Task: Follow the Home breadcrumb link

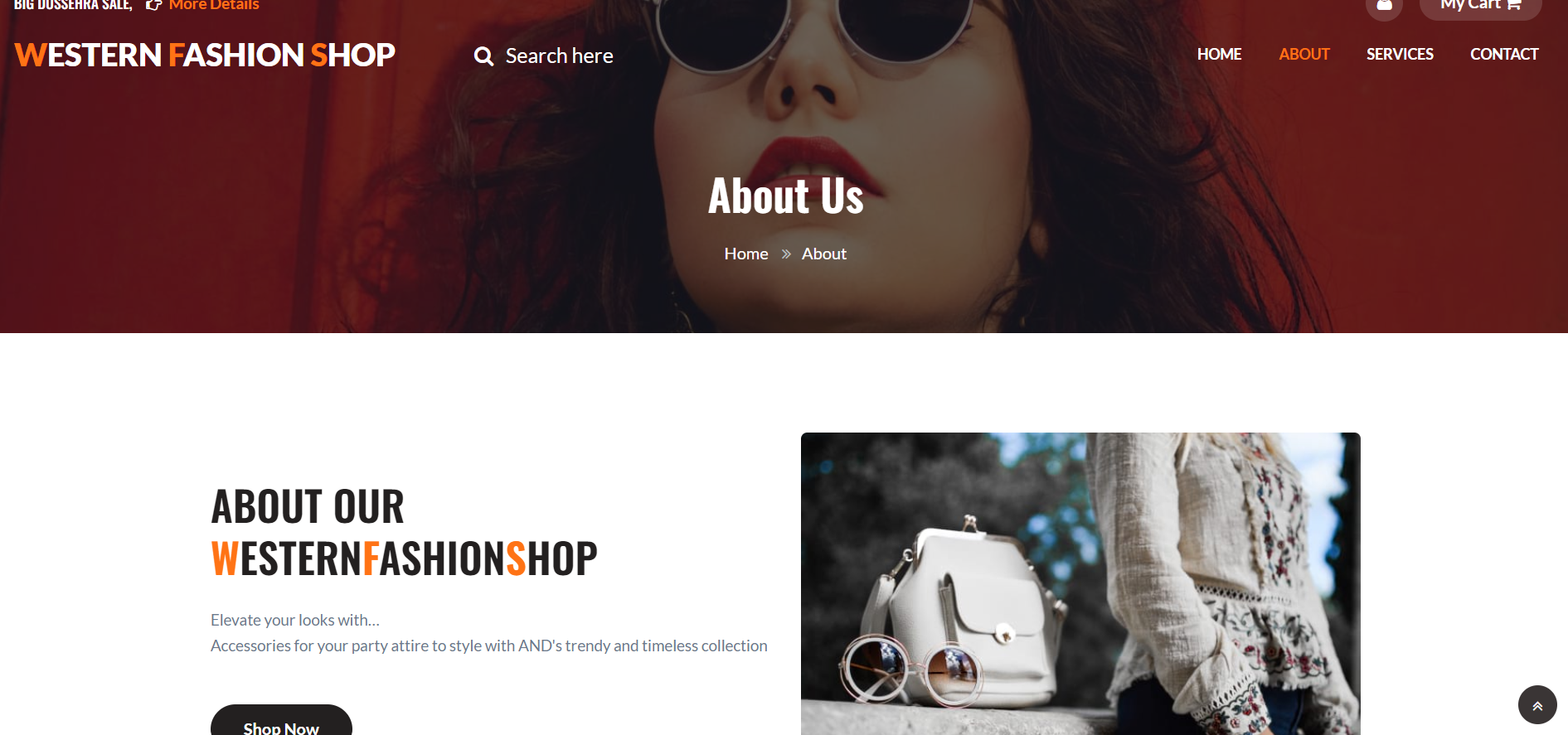Action: point(746,254)
